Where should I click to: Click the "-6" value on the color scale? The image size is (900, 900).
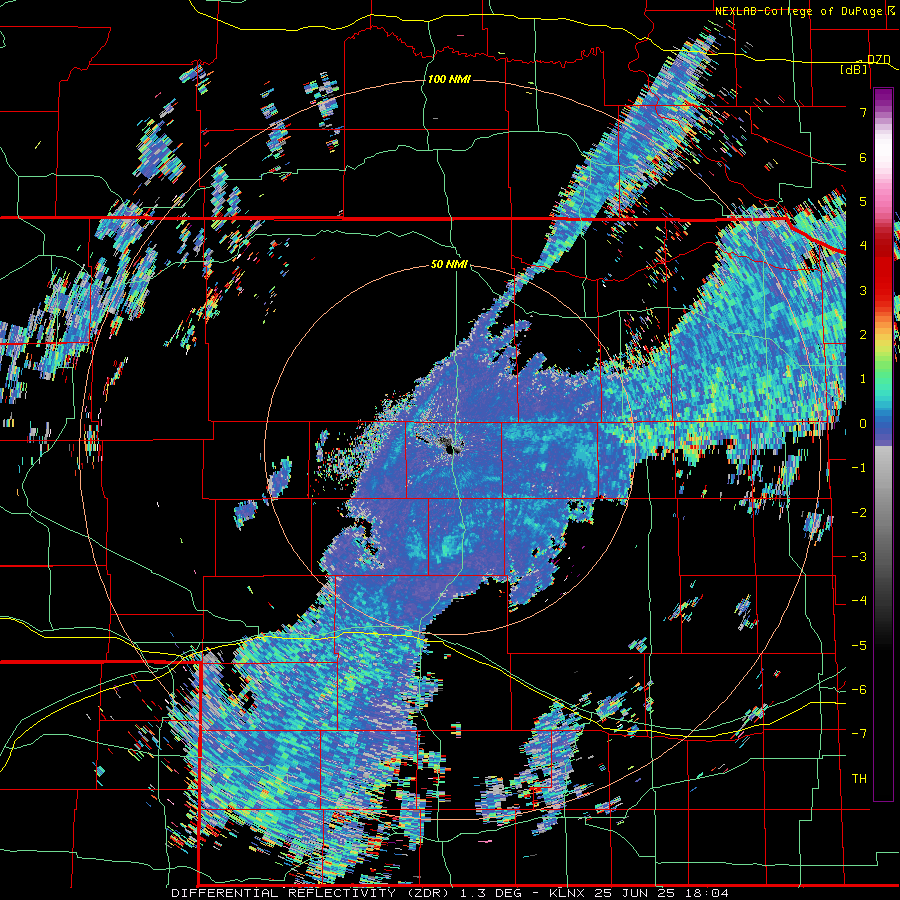point(859,689)
